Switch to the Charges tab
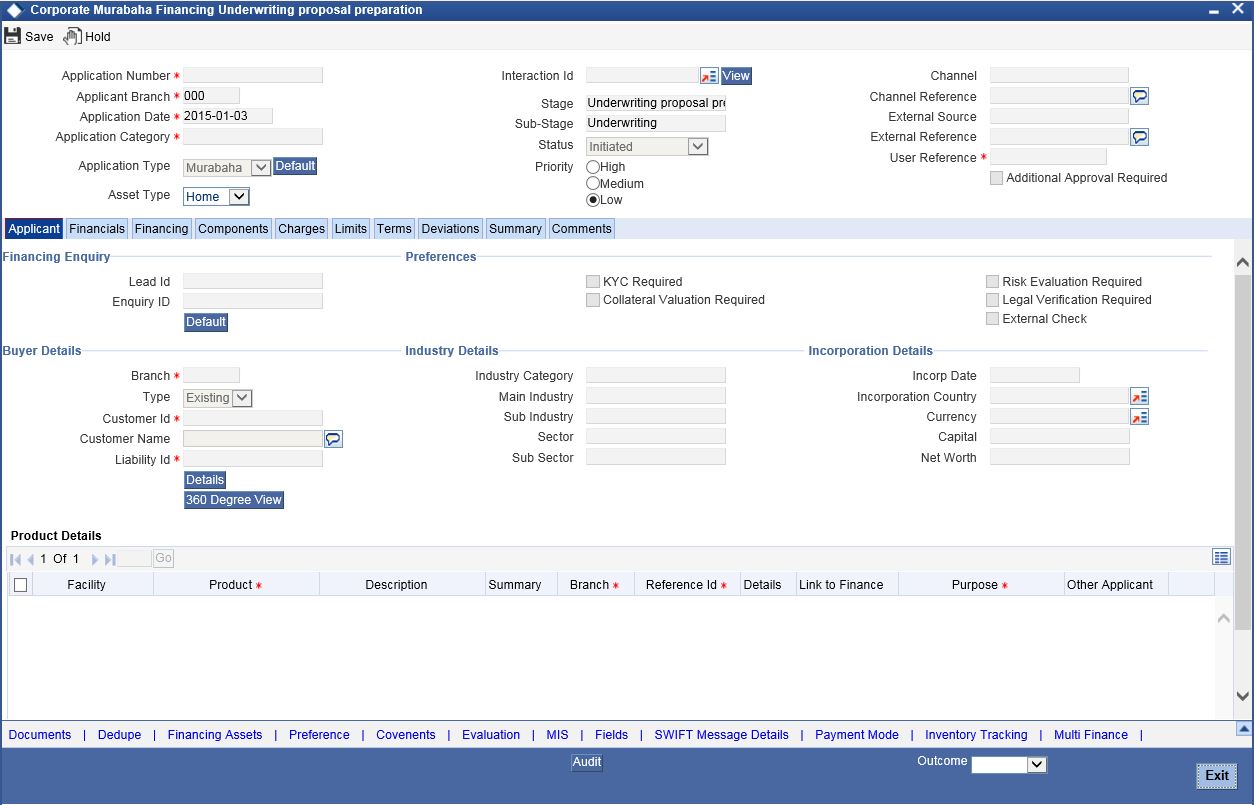The width and height of the screenshot is (1254, 805). [x=301, y=229]
